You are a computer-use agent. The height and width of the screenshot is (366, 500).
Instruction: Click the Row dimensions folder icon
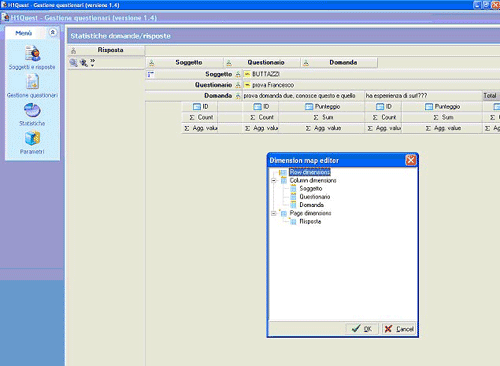click(x=283, y=172)
